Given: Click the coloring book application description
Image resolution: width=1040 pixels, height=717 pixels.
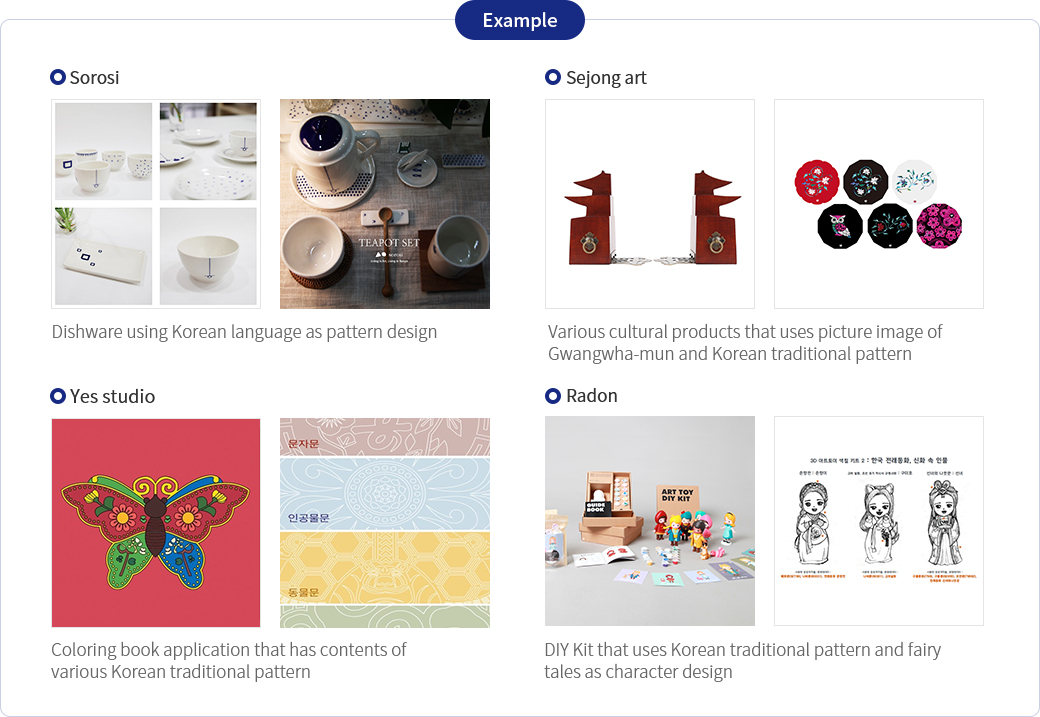Looking at the screenshot, I should pyautogui.click(x=229, y=660).
